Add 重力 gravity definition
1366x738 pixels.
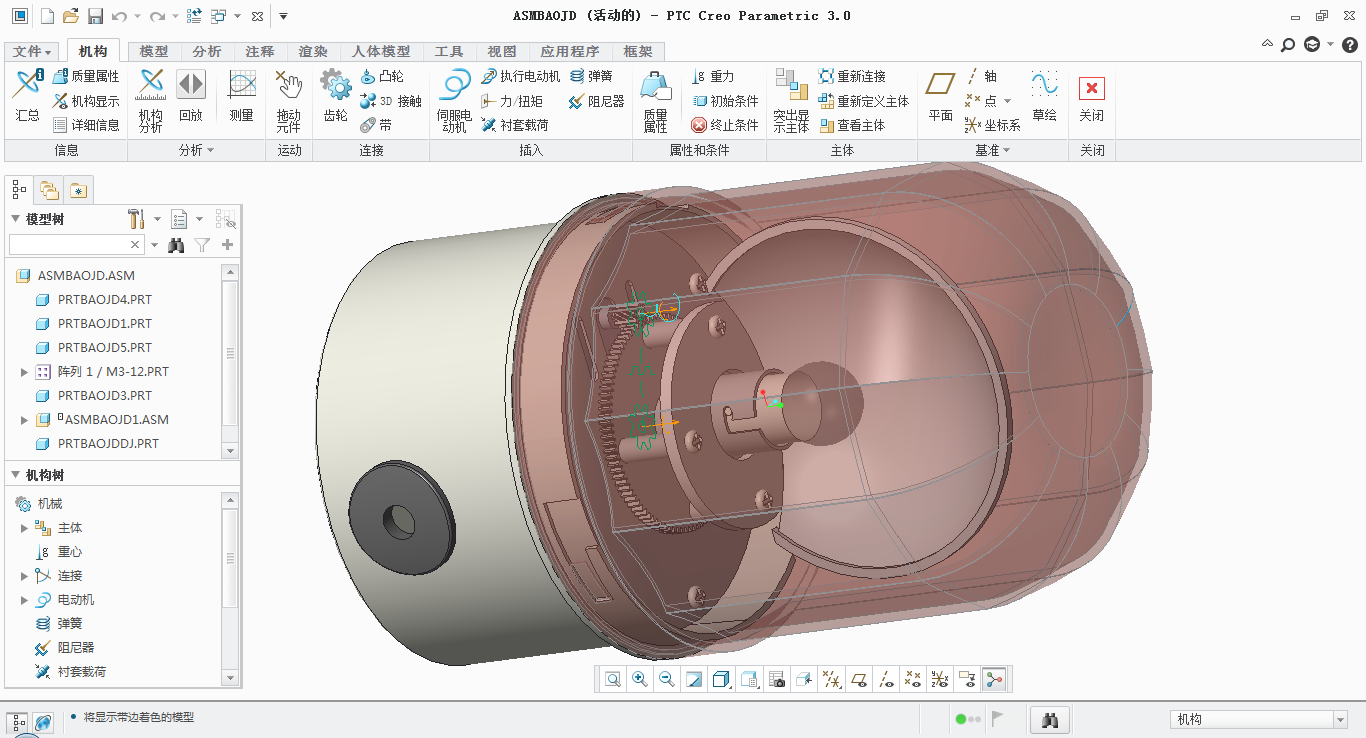click(714, 76)
